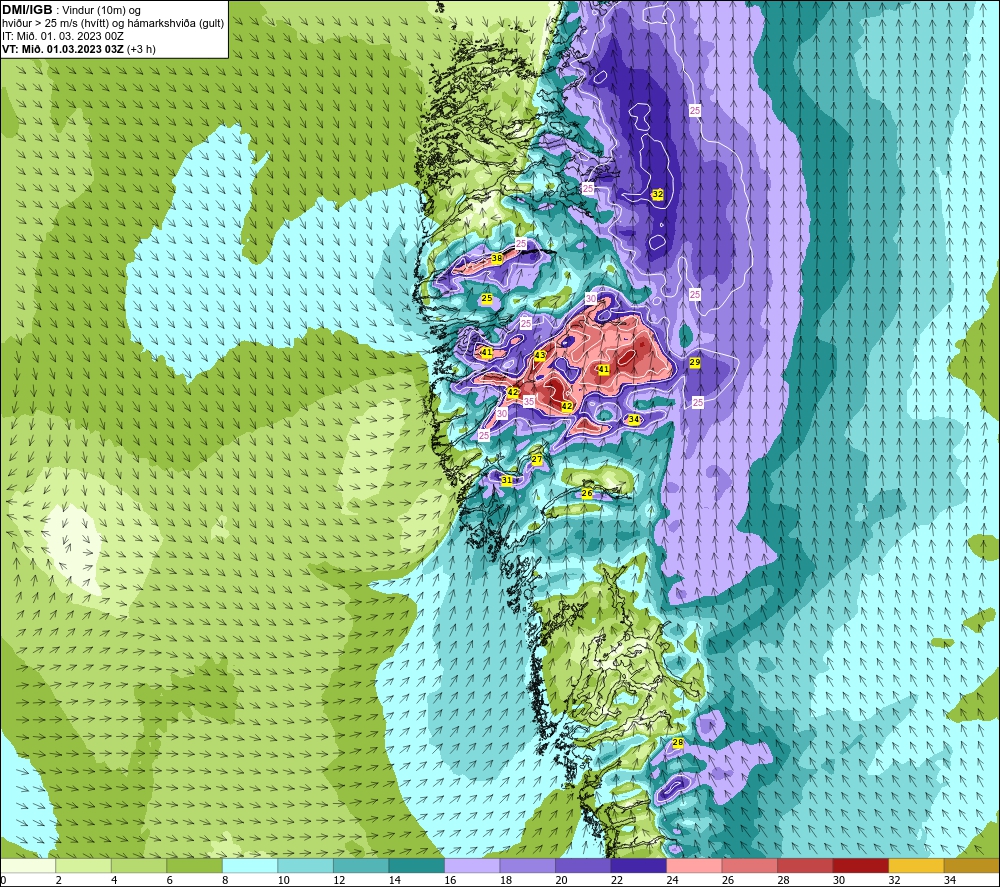The width and height of the screenshot is (1000, 887).
Task: Click the dark indigo swatch between 22 and 24
Action: point(638,865)
